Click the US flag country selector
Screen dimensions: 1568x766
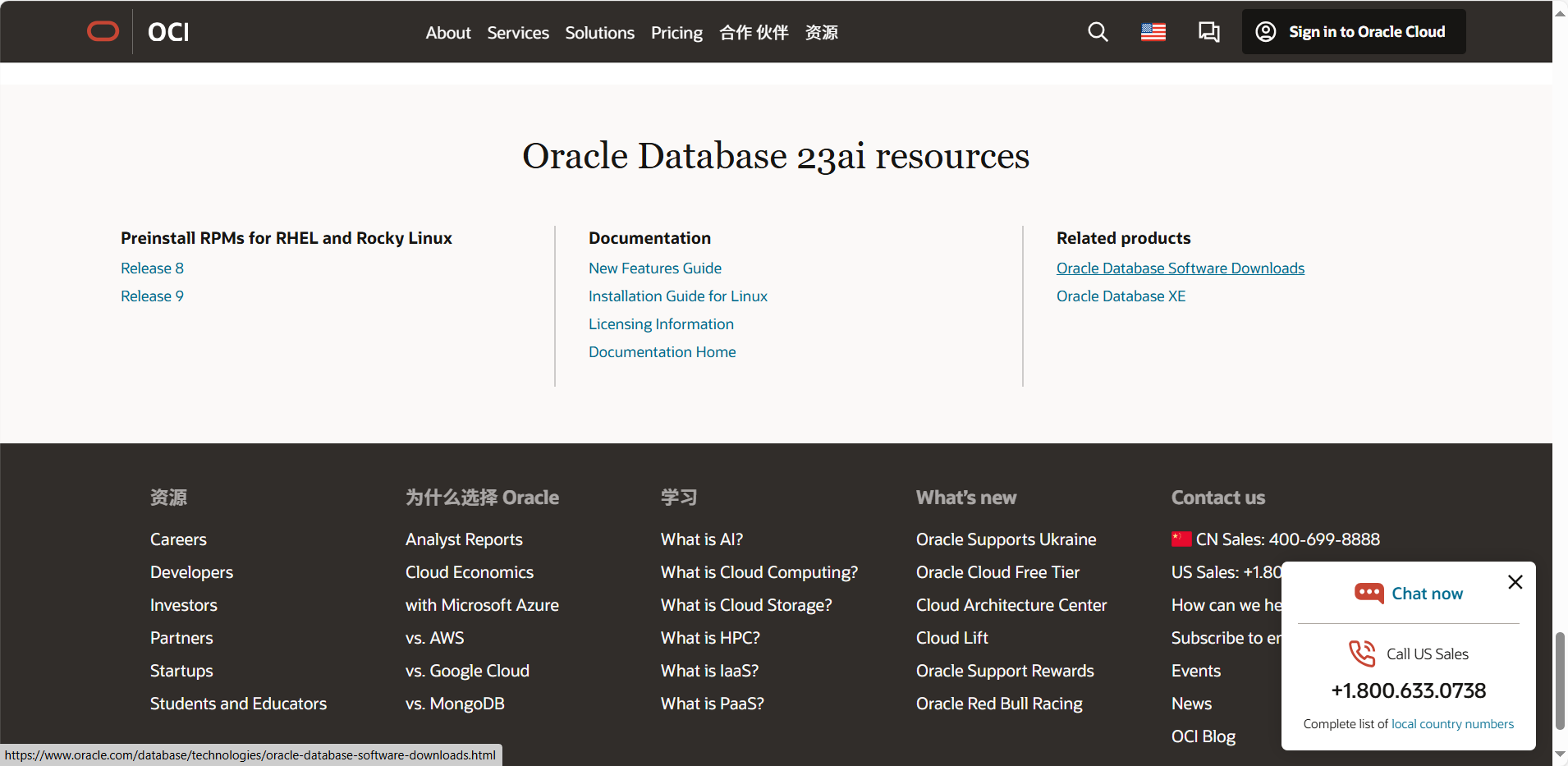pyautogui.click(x=1153, y=32)
